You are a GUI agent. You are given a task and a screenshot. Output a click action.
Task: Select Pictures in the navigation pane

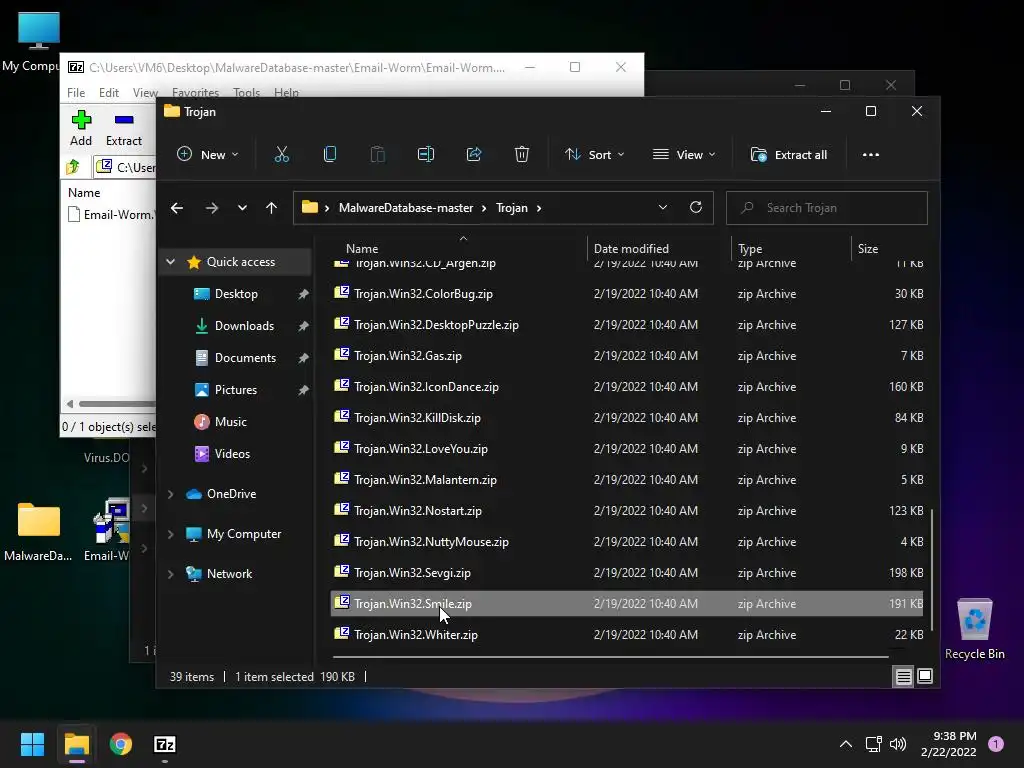coord(235,390)
